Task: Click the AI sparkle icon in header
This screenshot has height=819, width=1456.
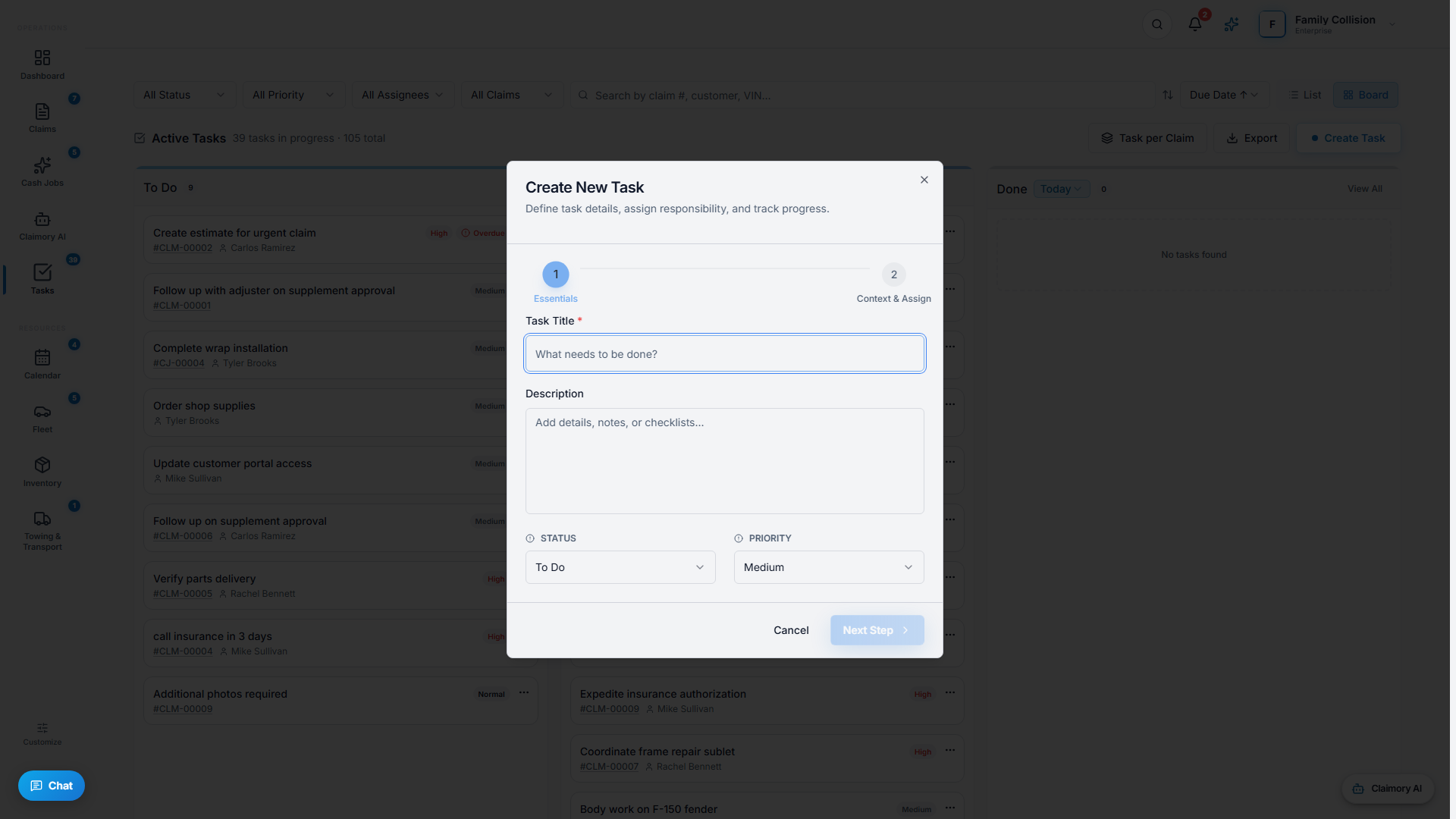Action: (x=1232, y=24)
